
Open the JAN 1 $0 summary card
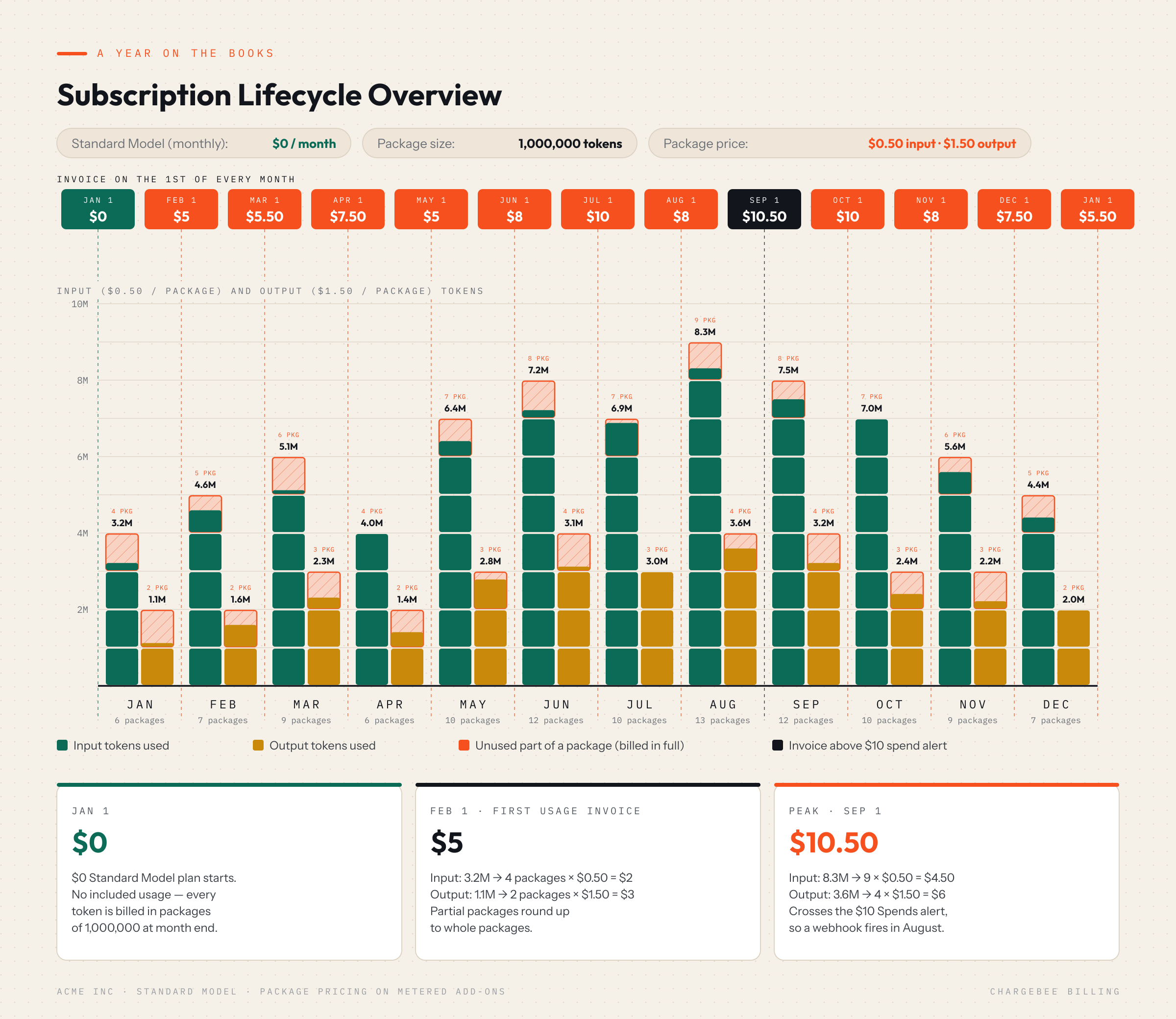click(229, 872)
